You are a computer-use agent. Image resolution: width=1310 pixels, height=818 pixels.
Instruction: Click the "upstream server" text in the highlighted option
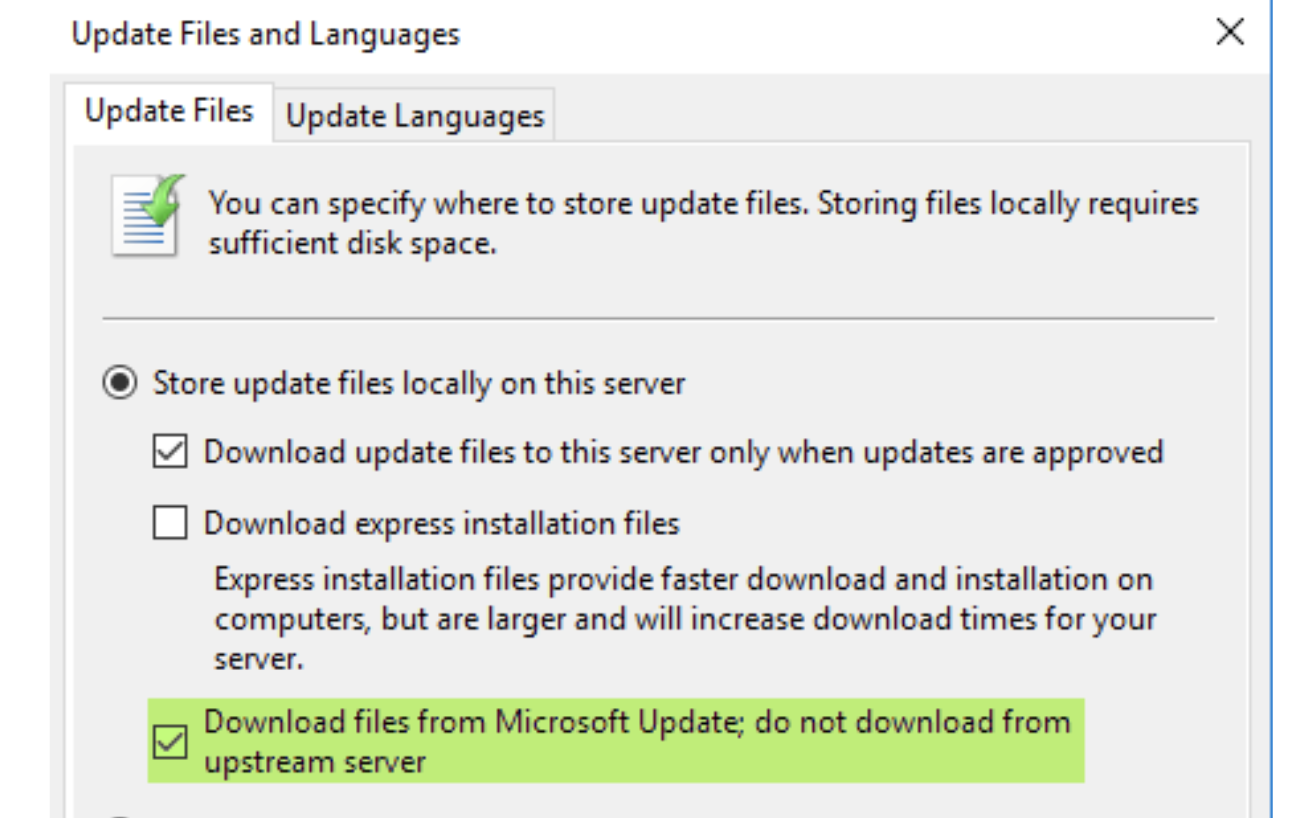click(x=315, y=762)
